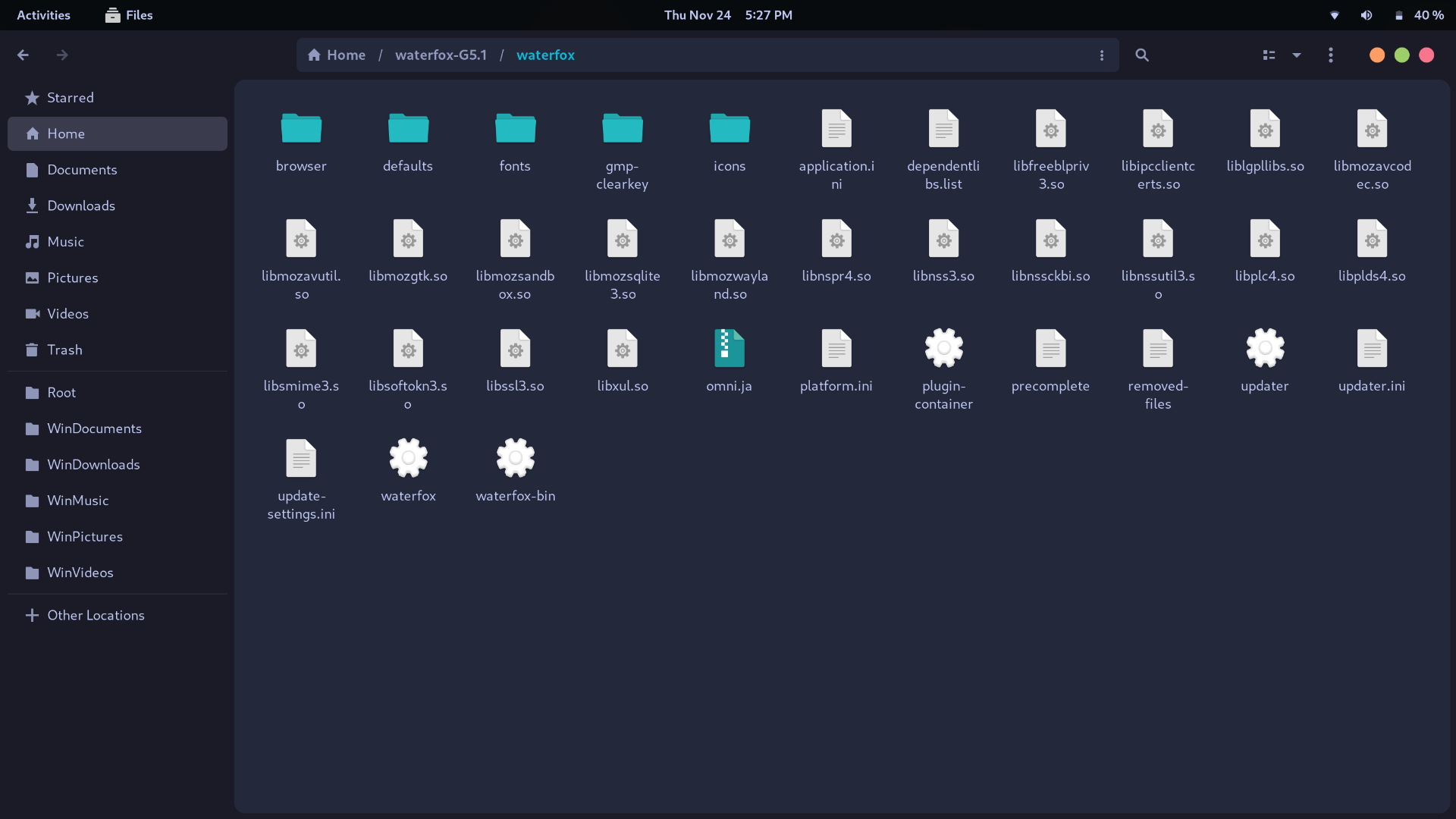The width and height of the screenshot is (1456, 819).
Task: Click the volume indicator in the top bar
Action: (1366, 14)
